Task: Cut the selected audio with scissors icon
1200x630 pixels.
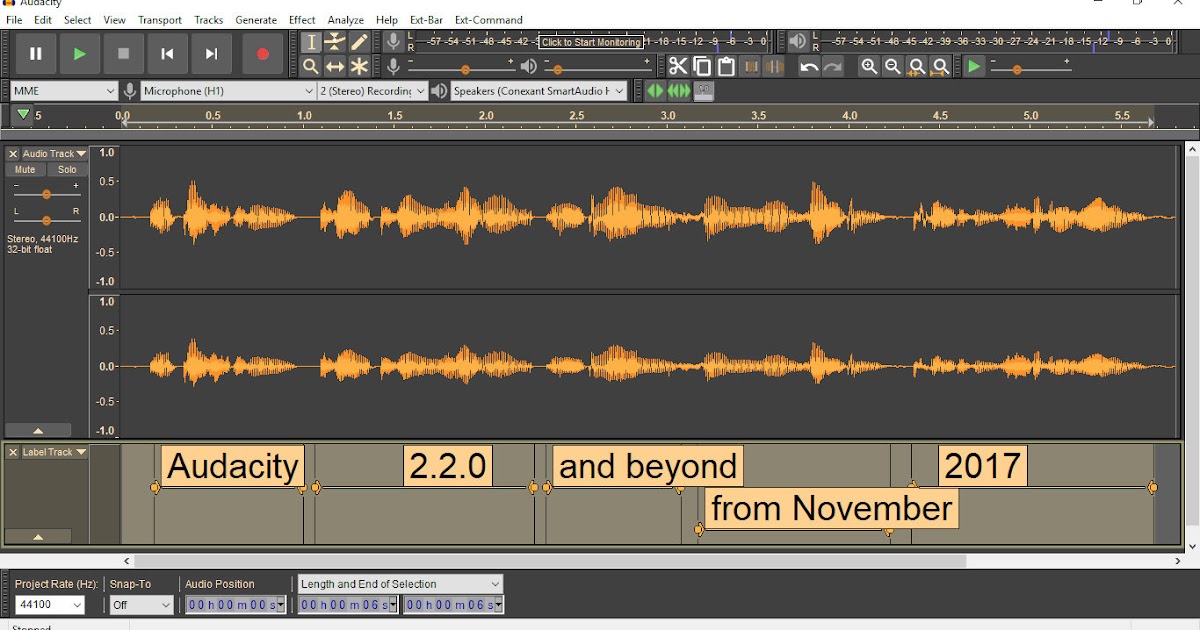Action: pyautogui.click(x=677, y=66)
